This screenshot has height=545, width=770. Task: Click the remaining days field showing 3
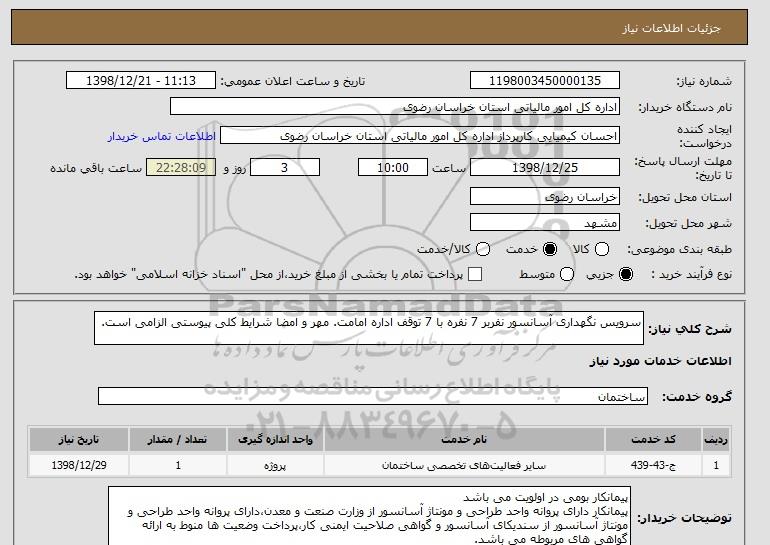[x=285, y=167]
